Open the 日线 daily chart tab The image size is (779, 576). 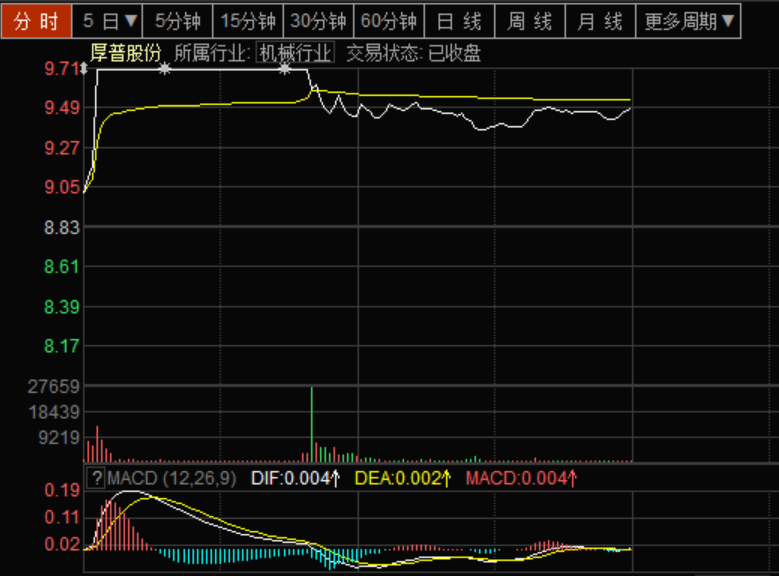pos(460,21)
